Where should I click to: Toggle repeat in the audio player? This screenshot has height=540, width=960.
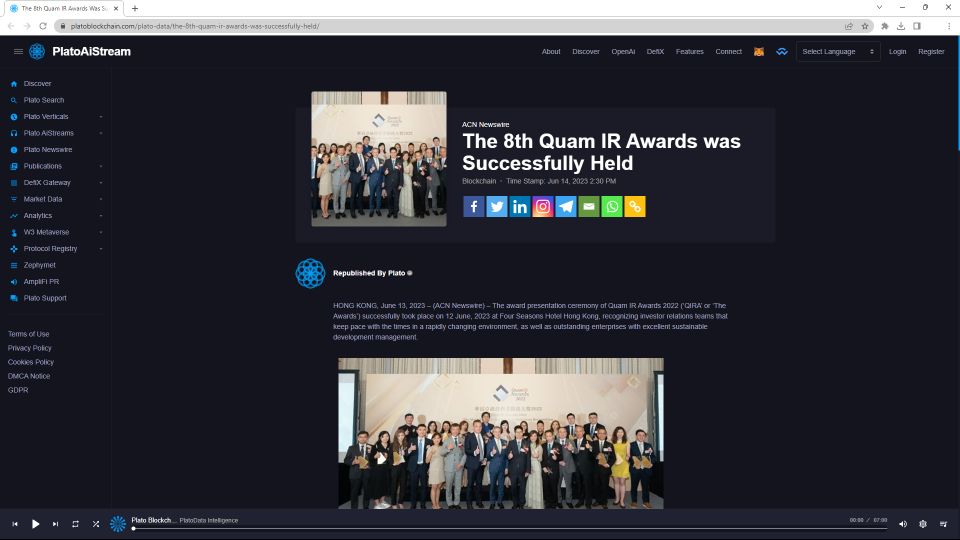pyautogui.click(x=75, y=524)
